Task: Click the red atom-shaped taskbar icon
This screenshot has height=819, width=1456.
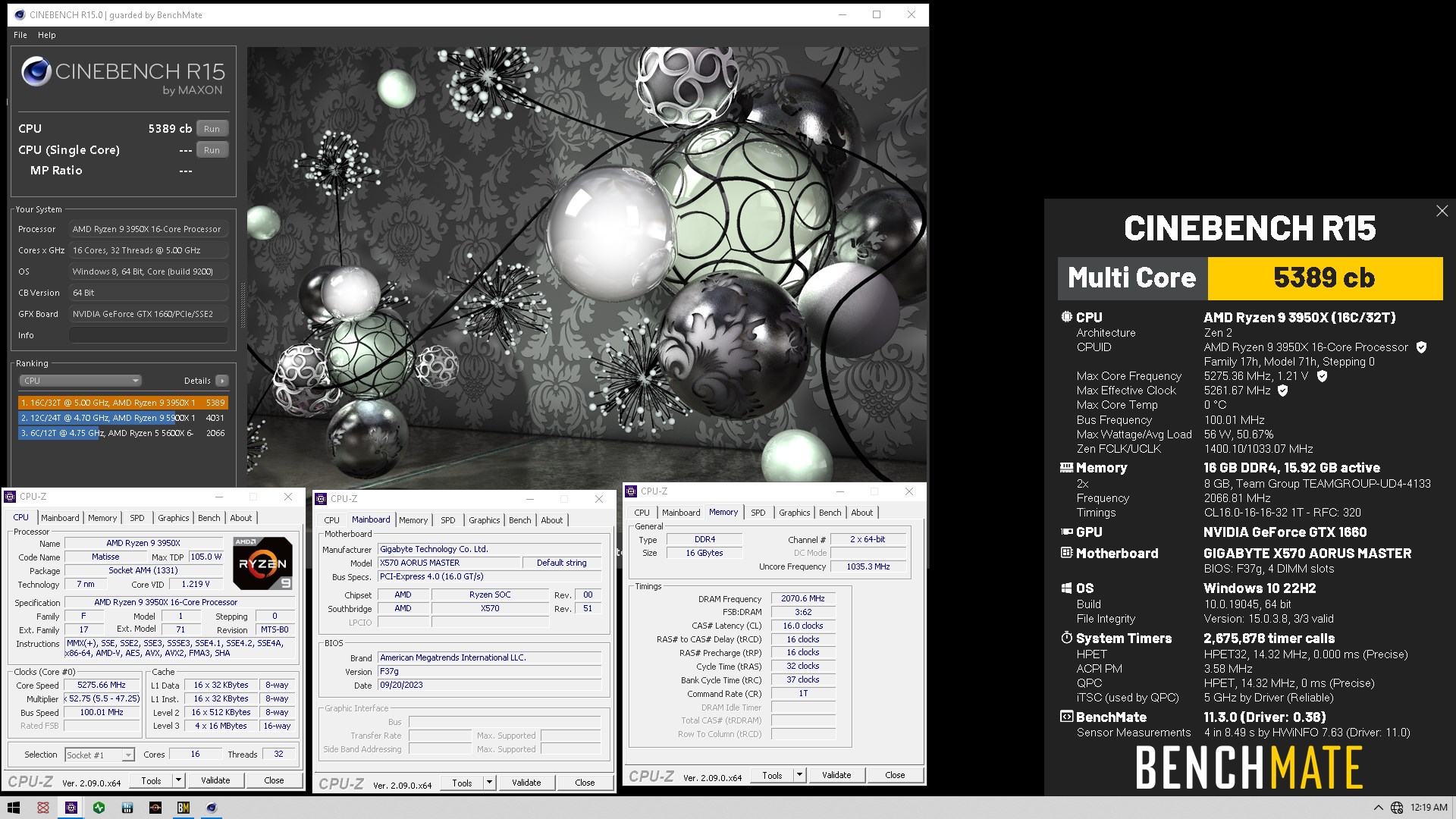Action: tap(43, 808)
